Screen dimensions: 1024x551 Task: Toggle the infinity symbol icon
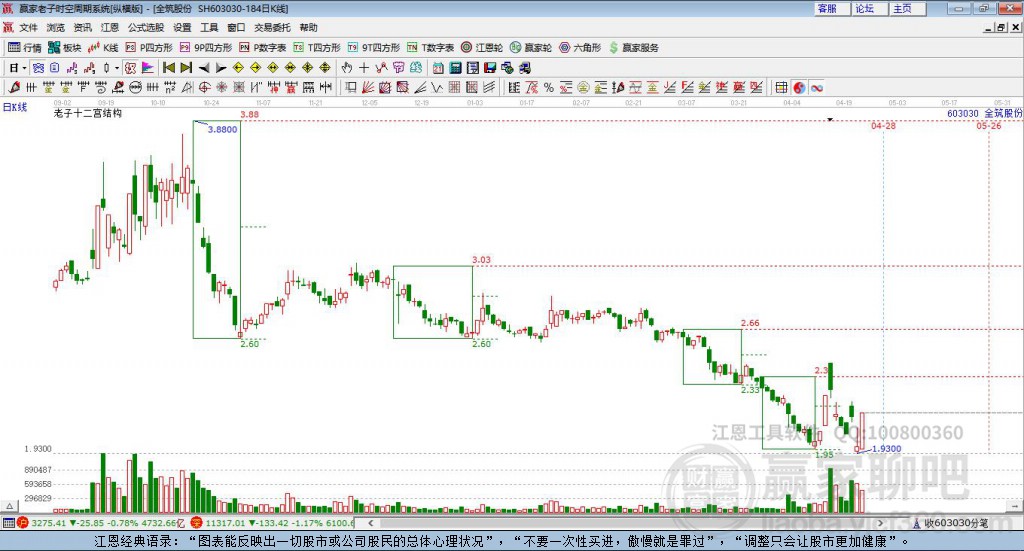tap(817, 88)
